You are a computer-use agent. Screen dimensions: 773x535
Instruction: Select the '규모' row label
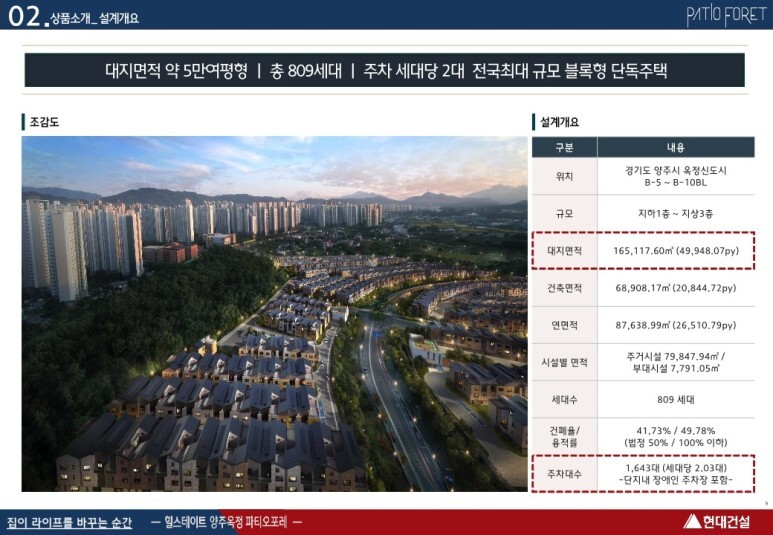click(564, 214)
